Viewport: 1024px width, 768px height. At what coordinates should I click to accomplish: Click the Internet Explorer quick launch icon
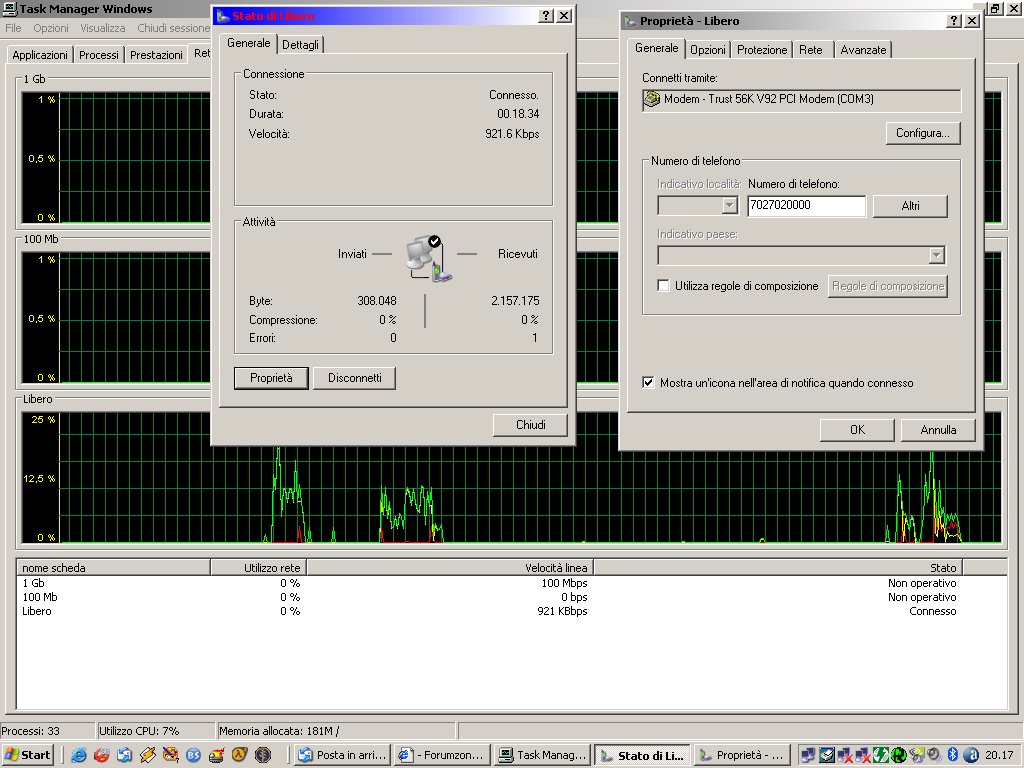(x=78, y=755)
